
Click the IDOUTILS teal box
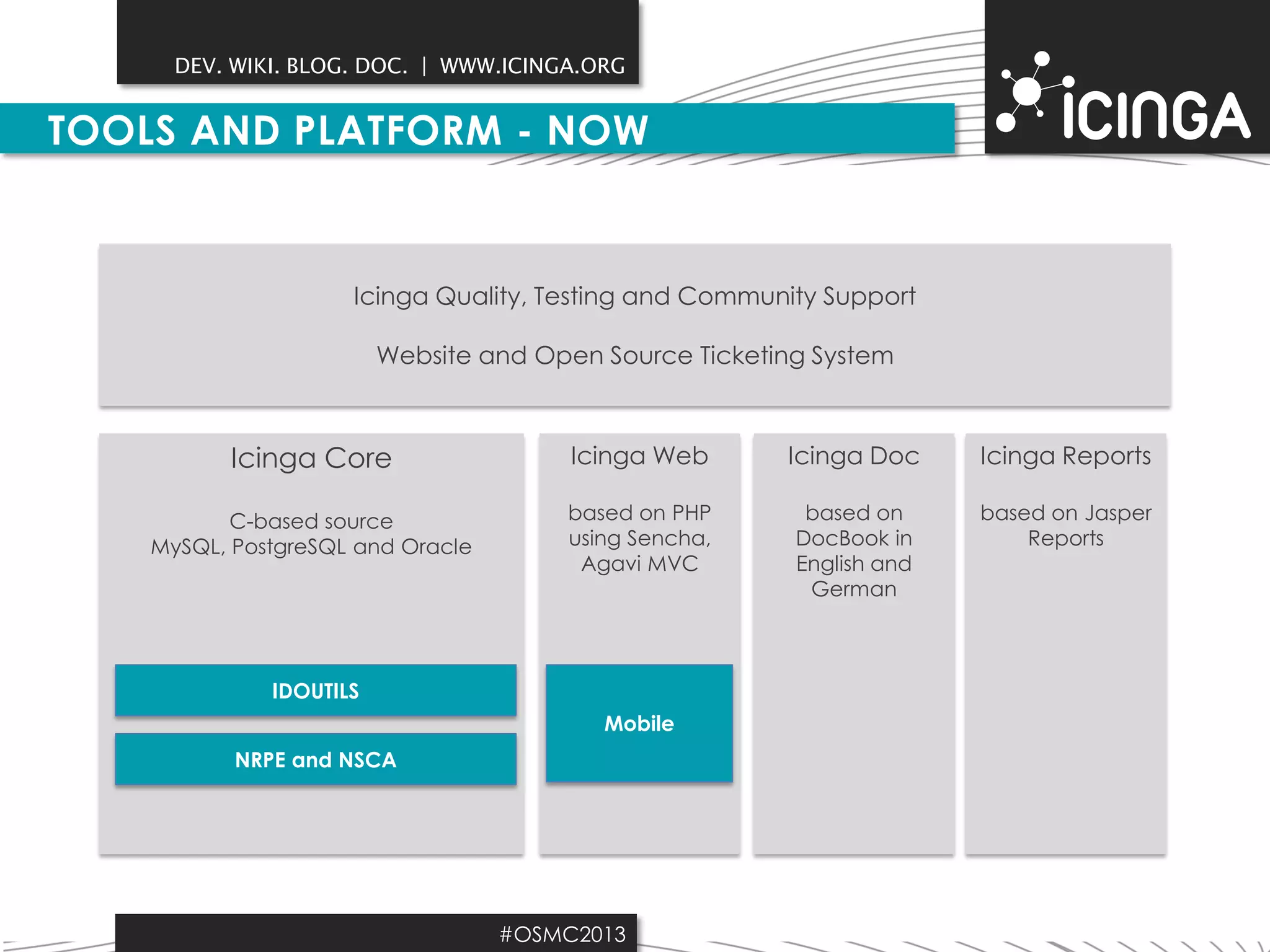click(x=316, y=690)
